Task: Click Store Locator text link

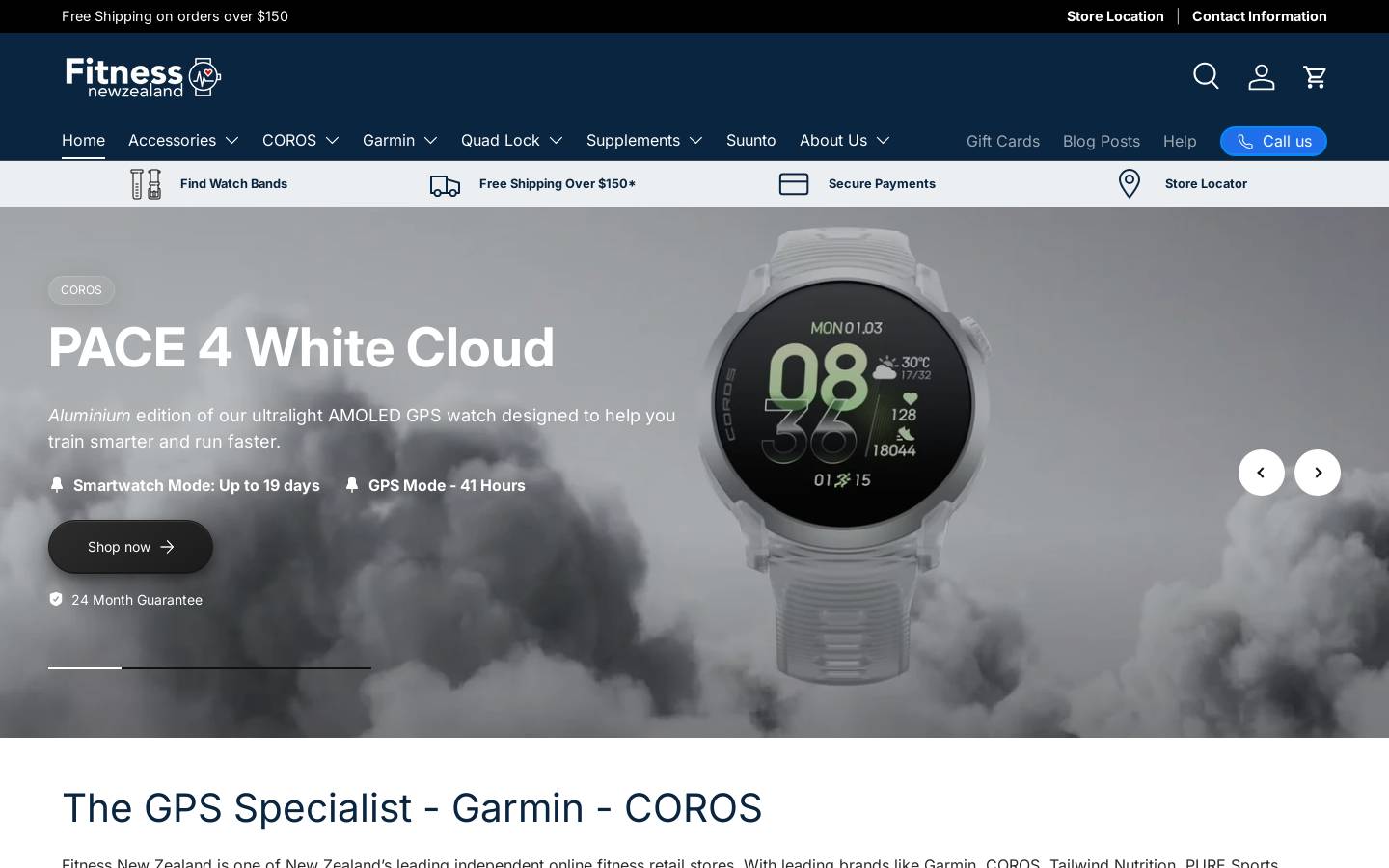Action: point(1206,183)
